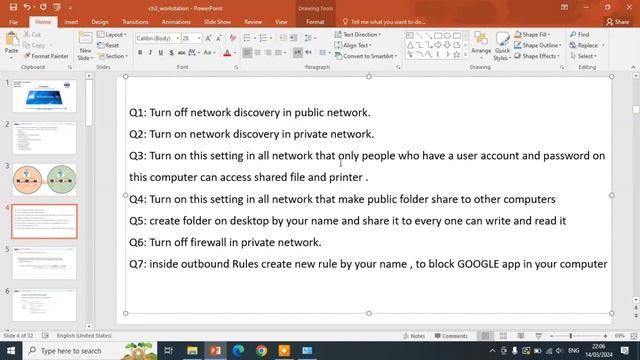Select star shape in gallery
This screenshot has width=640, height=360.
pos(457,54)
